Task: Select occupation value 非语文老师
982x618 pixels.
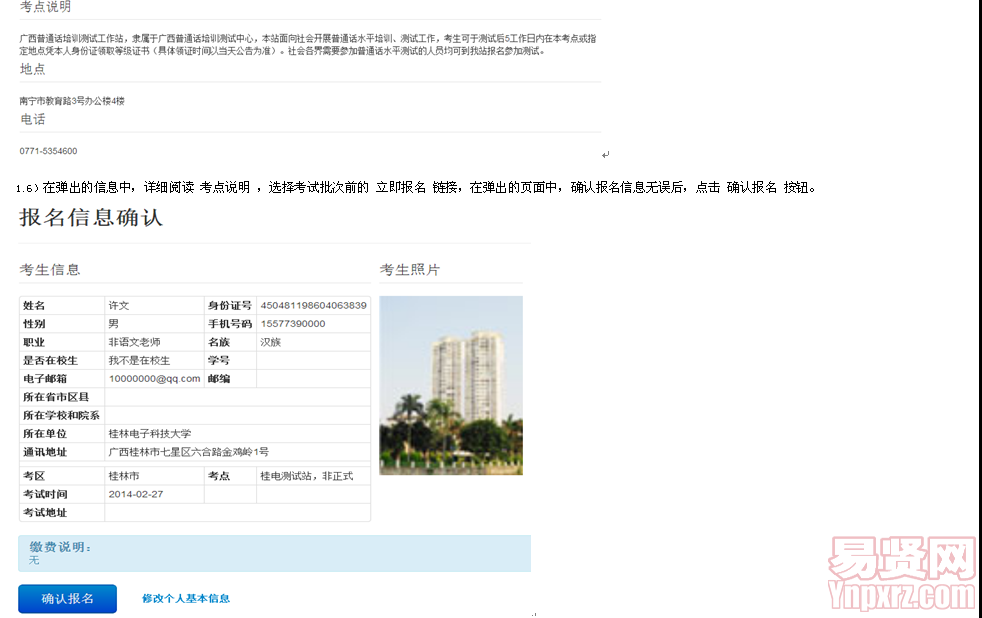Action: (x=135, y=342)
